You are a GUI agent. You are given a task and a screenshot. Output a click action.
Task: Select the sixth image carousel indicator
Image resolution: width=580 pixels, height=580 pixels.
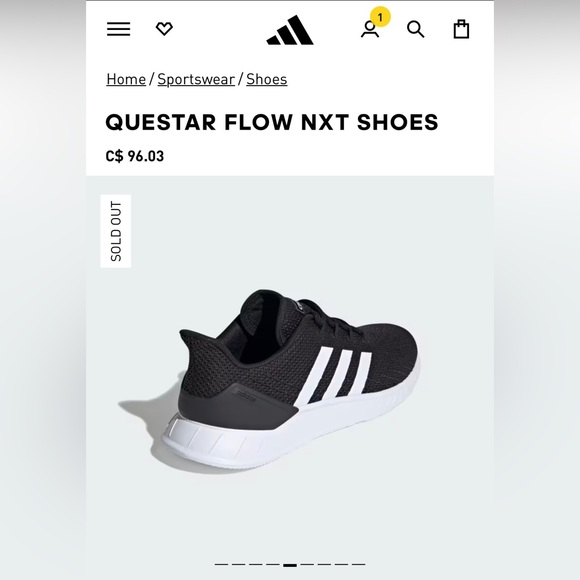pyautogui.click(x=307, y=564)
